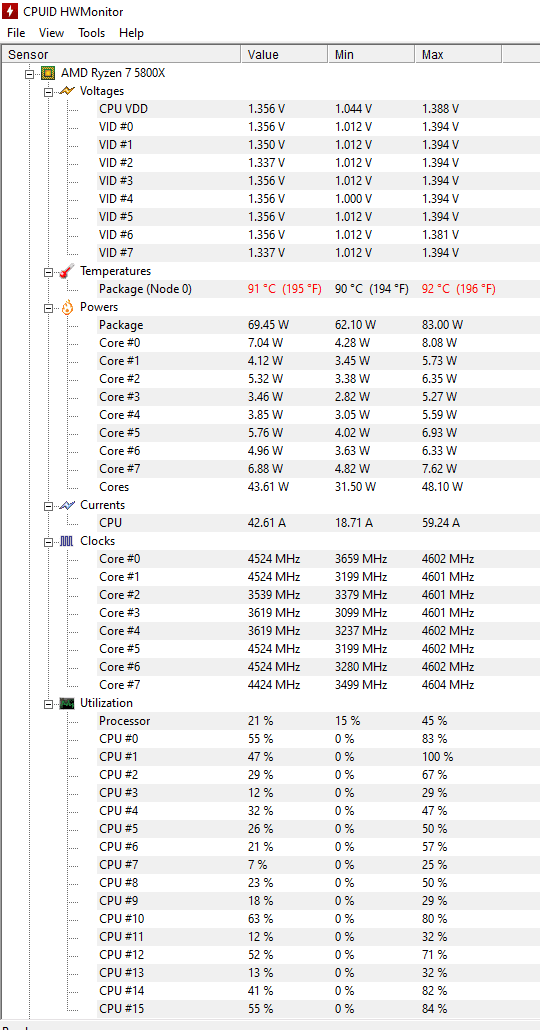This screenshot has width=540, height=1030.
Task: Click the 4604 MHz max clock value
Action: pos(448,685)
